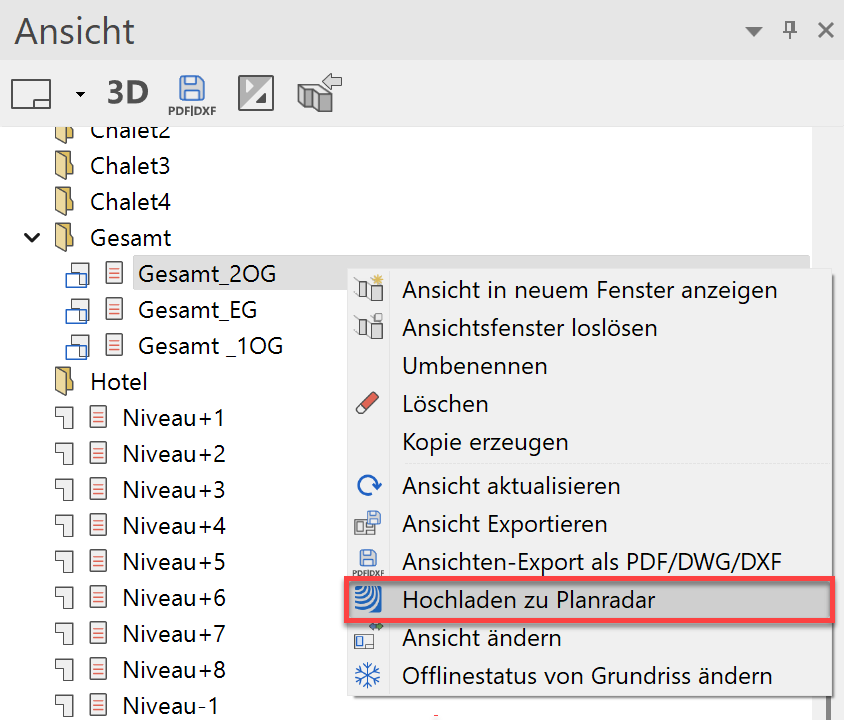Select Ansicht aktualisieren from context menu
The image size is (844, 720).
pyautogui.click(x=511, y=486)
